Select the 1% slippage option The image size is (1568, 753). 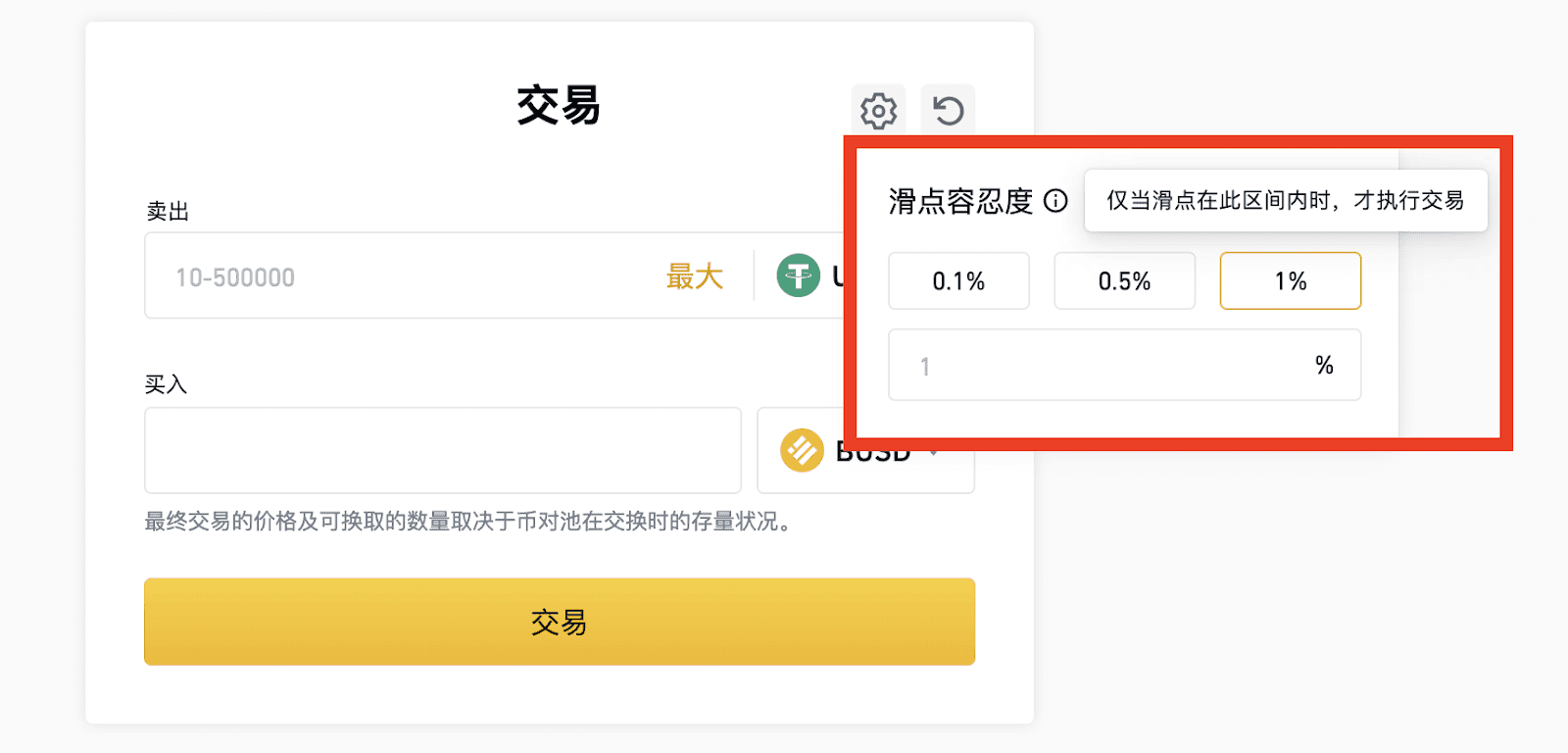[1289, 281]
